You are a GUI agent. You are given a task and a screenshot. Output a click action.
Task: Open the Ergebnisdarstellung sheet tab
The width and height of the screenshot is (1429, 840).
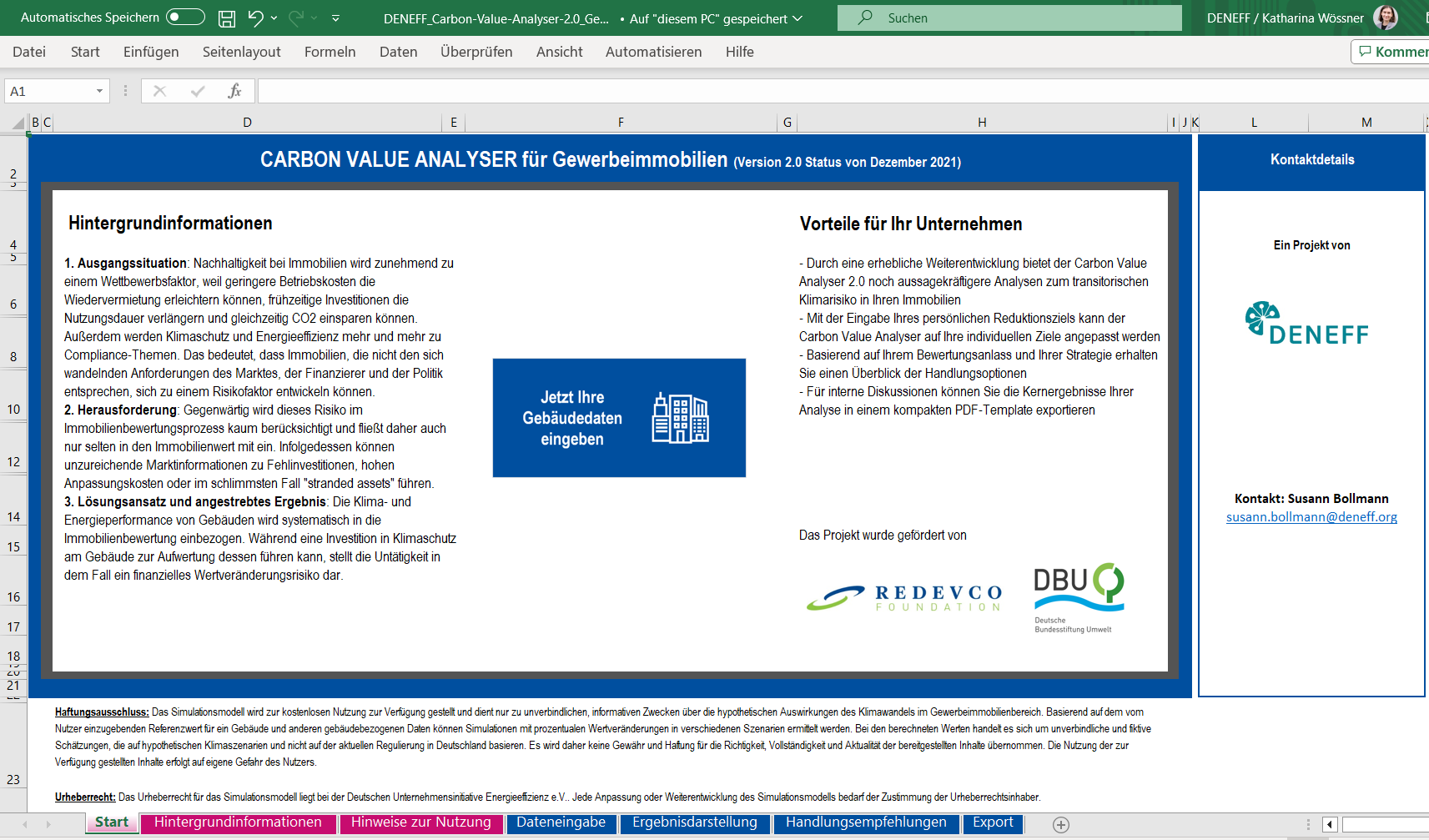(x=694, y=822)
